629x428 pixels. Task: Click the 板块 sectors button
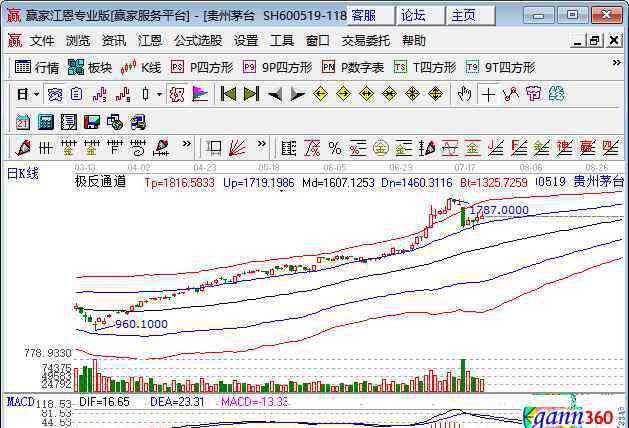coord(90,67)
